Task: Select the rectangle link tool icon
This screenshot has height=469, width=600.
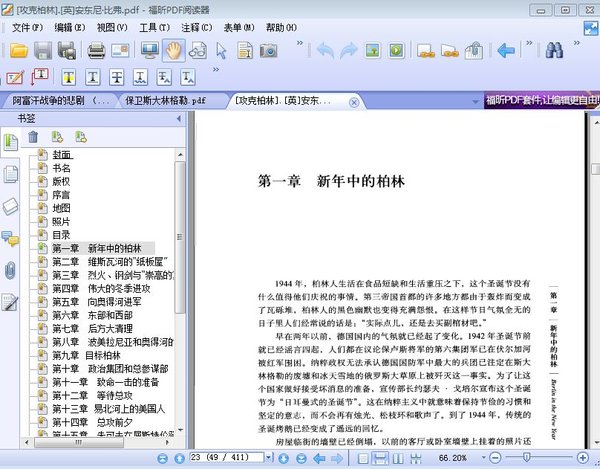Action: (x=426, y=50)
